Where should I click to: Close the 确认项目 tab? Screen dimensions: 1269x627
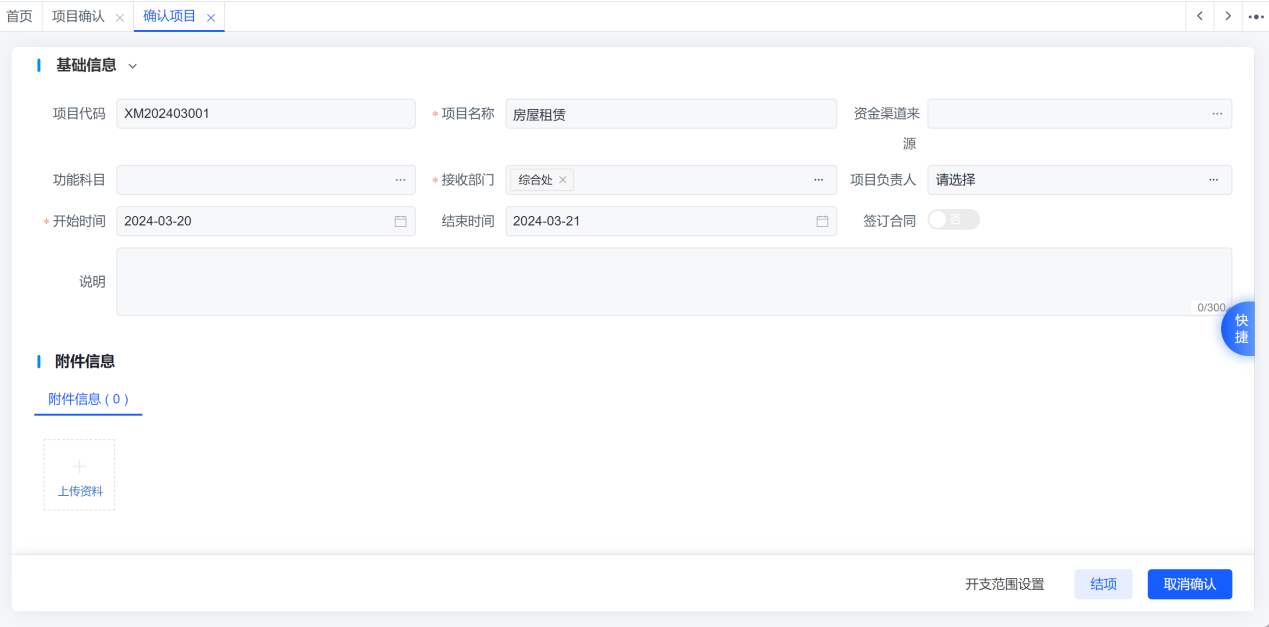tap(211, 18)
